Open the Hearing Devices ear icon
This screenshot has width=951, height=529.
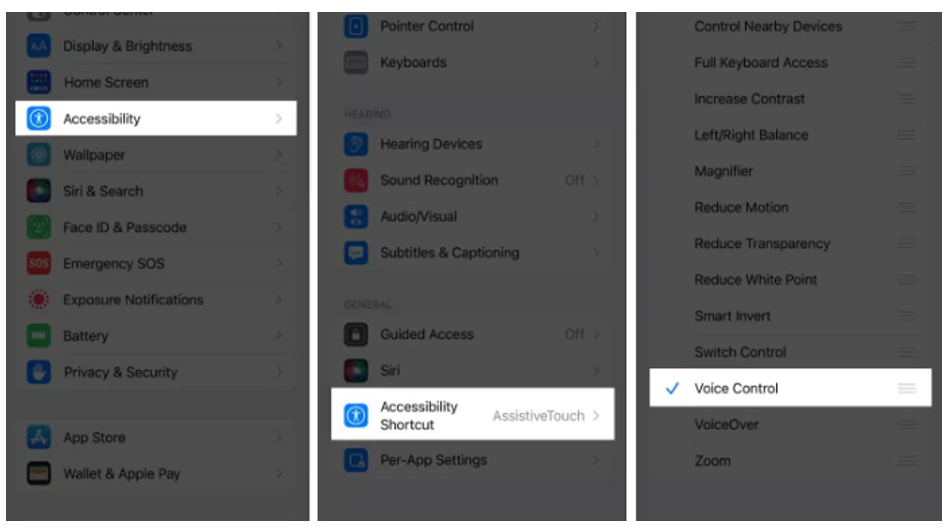pos(356,144)
